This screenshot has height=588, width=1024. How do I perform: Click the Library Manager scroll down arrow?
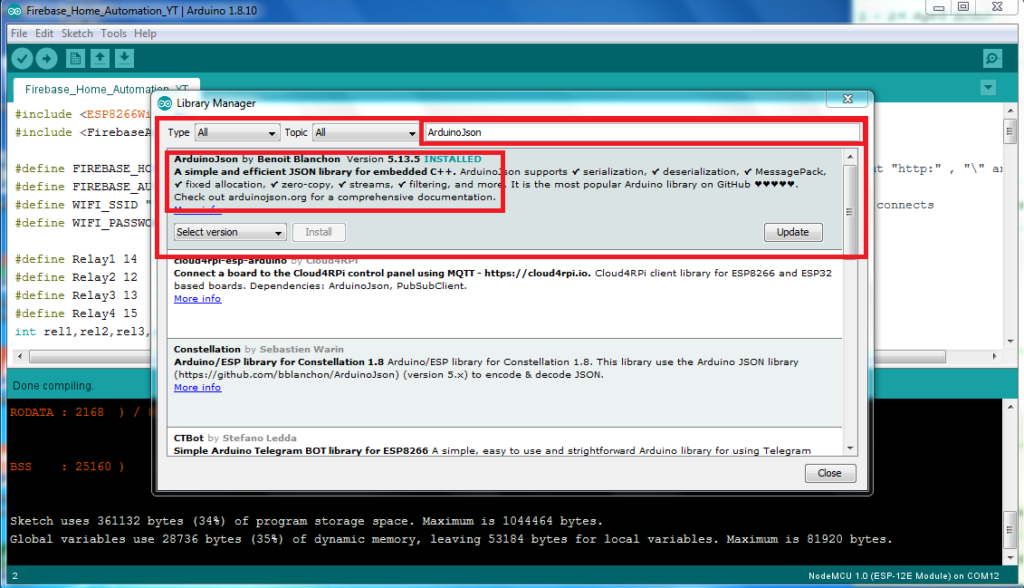pos(850,448)
